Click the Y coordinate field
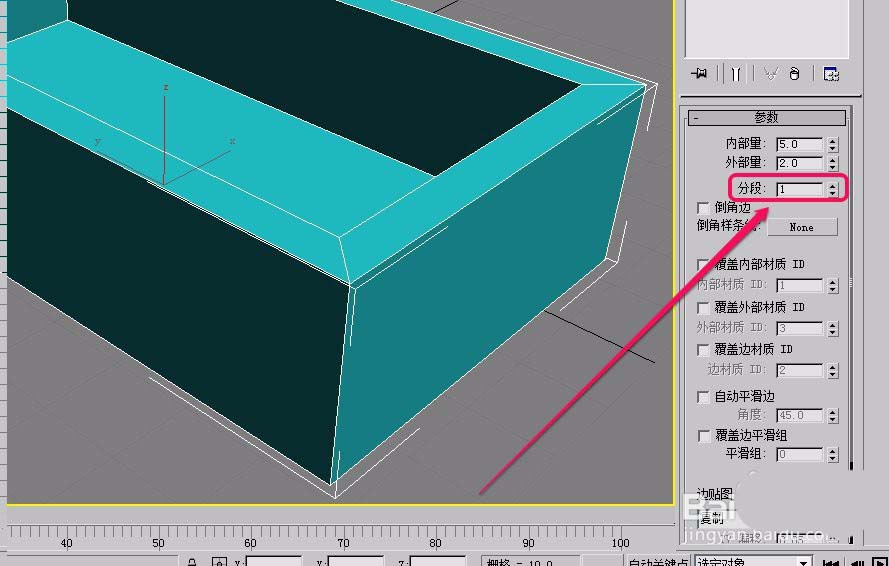Screen dimensions: 889x566 click(x=355, y=562)
